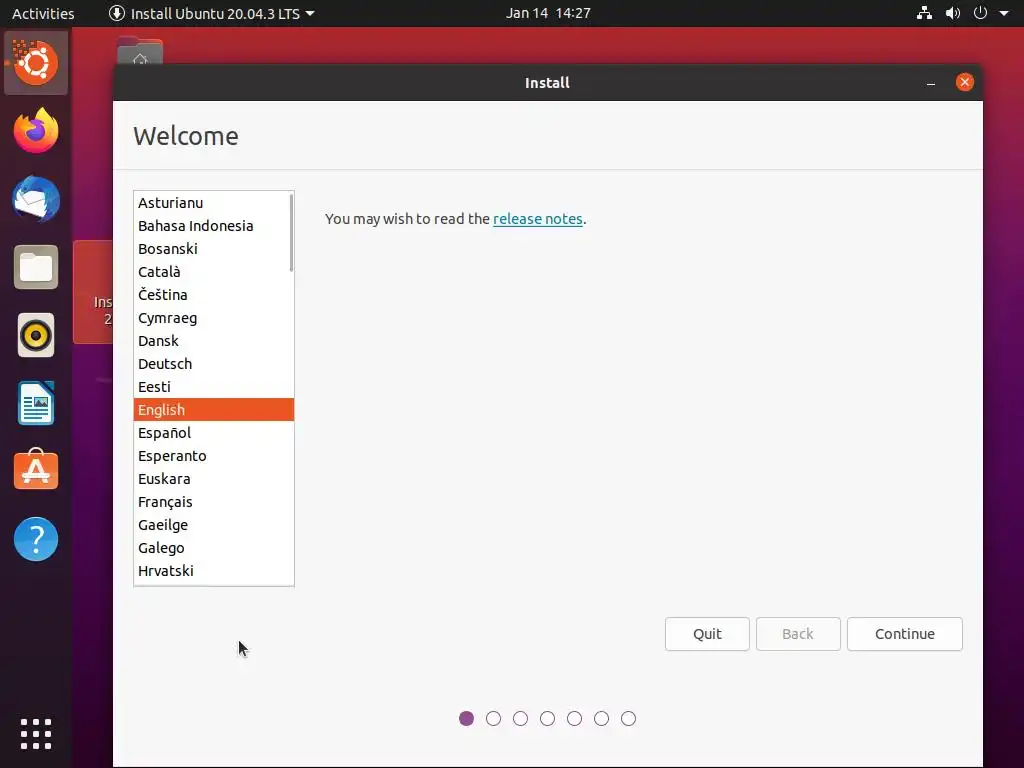Open the release notes link
The image size is (1024, 768).
(x=537, y=219)
